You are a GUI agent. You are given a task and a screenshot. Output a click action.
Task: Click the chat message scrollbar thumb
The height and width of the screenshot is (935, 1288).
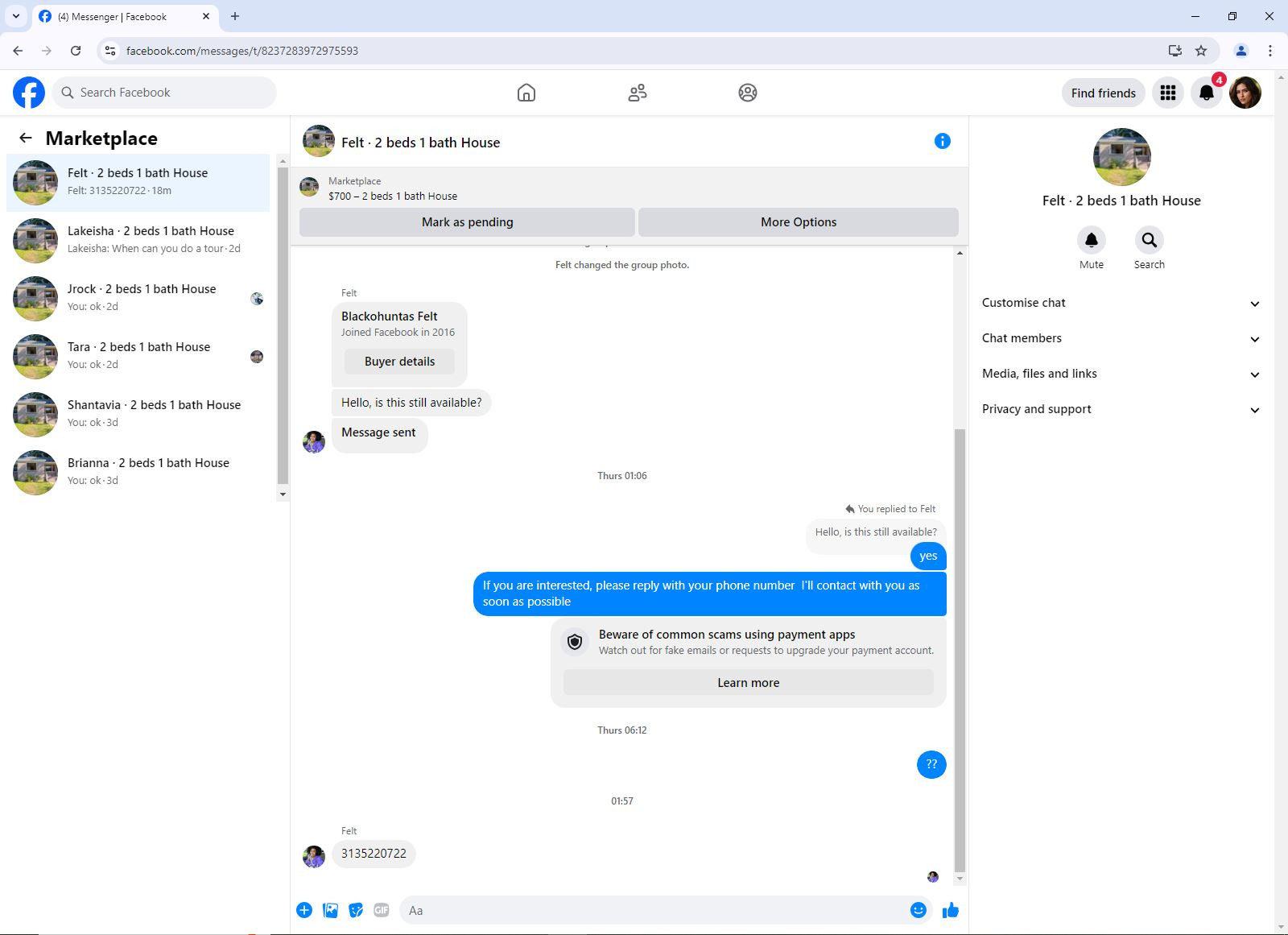pyautogui.click(x=959, y=650)
